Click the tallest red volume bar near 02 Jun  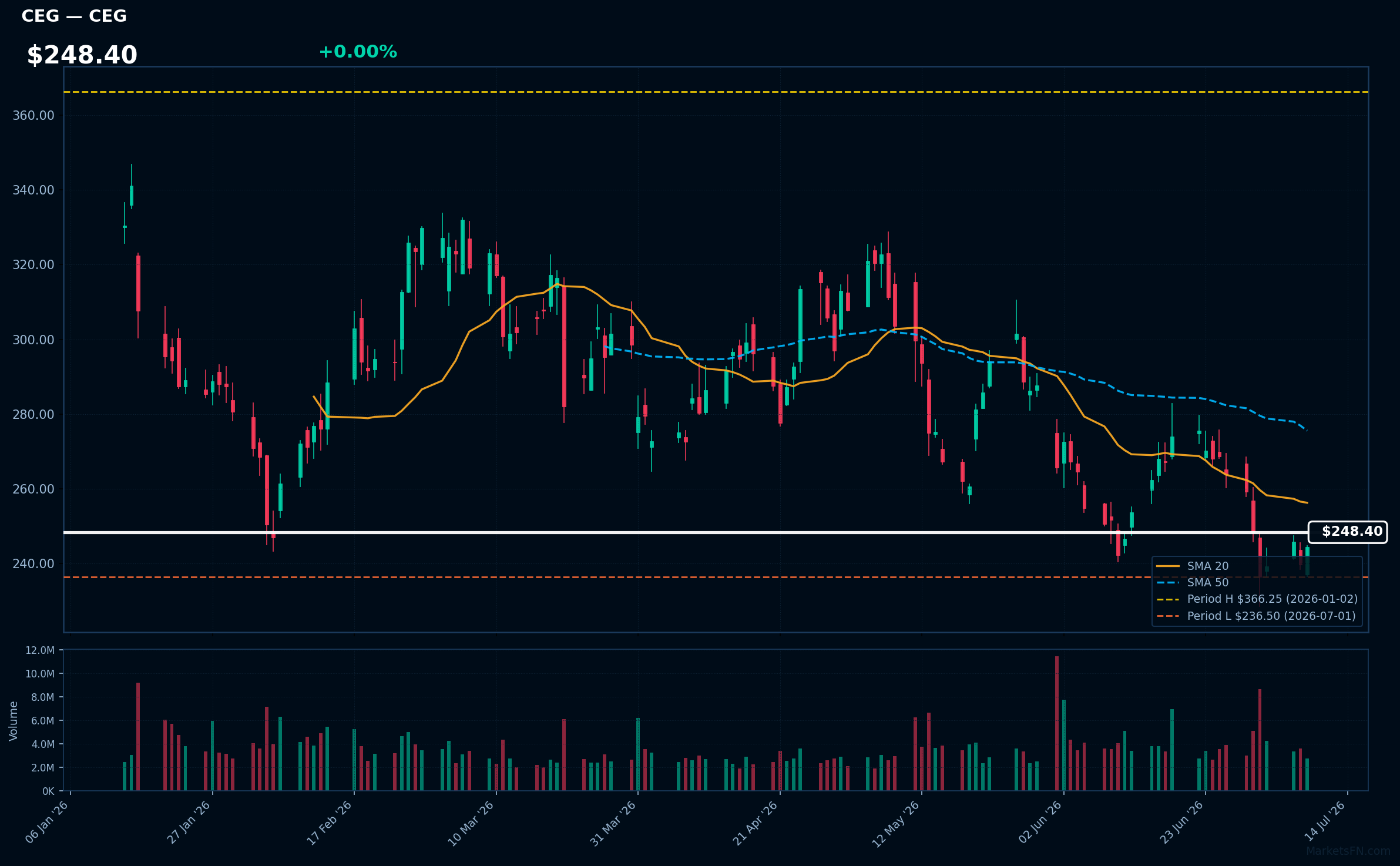pos(1057,723)
